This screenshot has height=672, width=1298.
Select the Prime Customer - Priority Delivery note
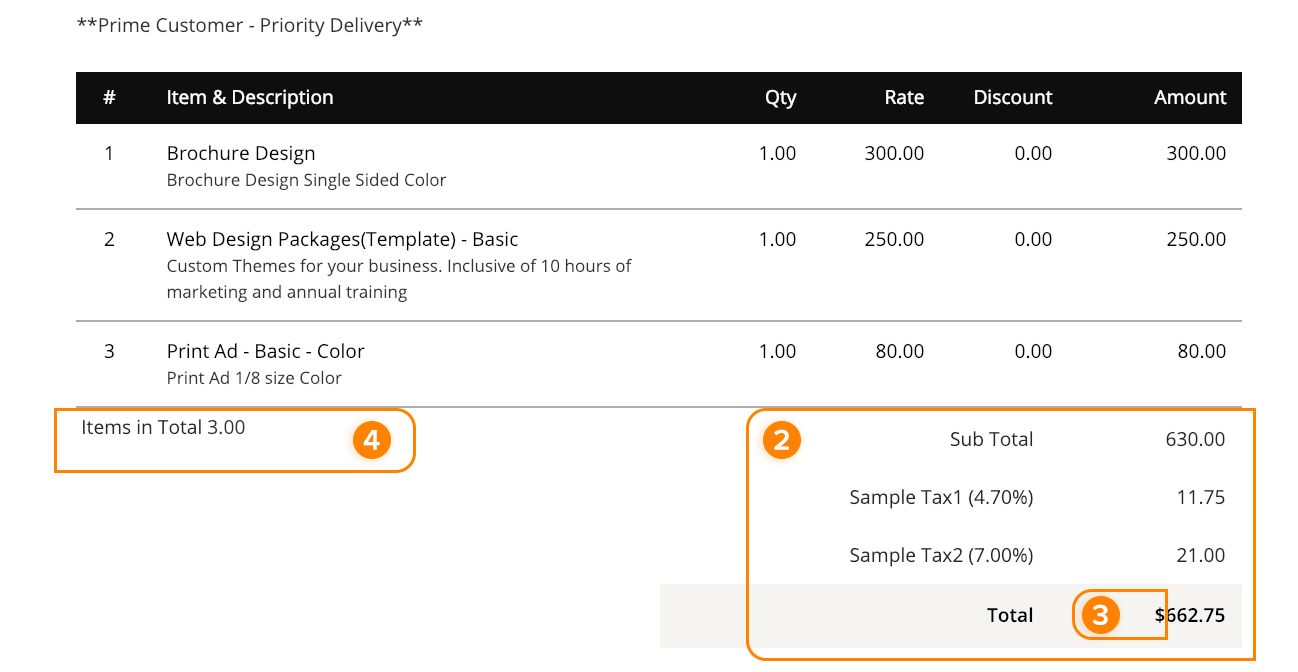click(x=249, y=26)
